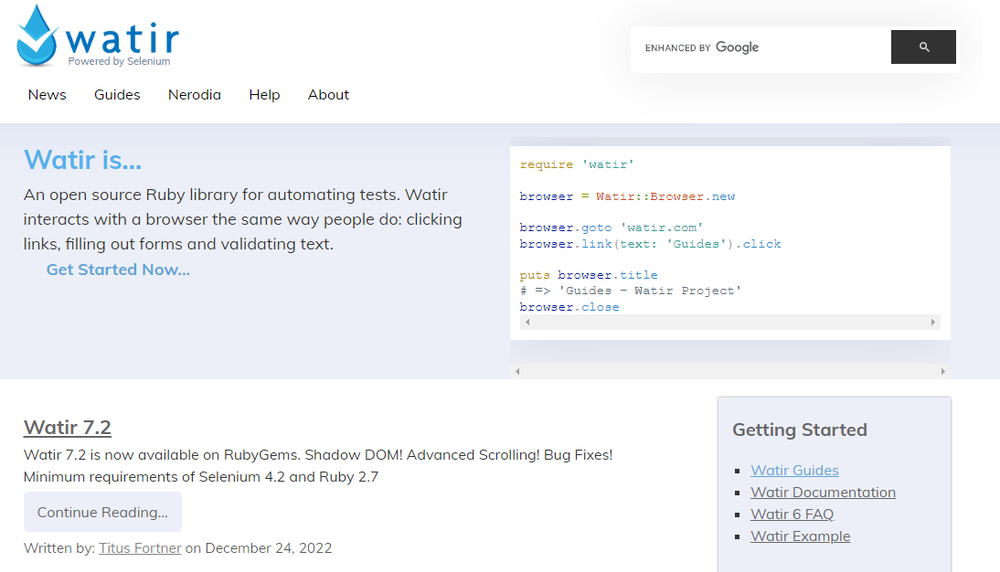
Task: Open the About menu item
Action: click(328, 94)
